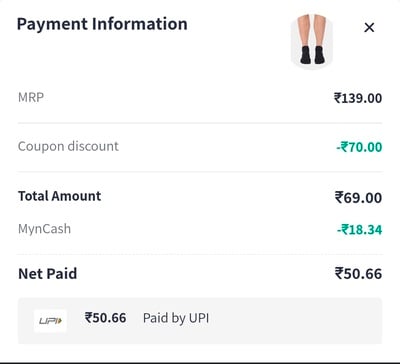
Task: Click the Paid by UPI text
Action: [x=176, y=318]
